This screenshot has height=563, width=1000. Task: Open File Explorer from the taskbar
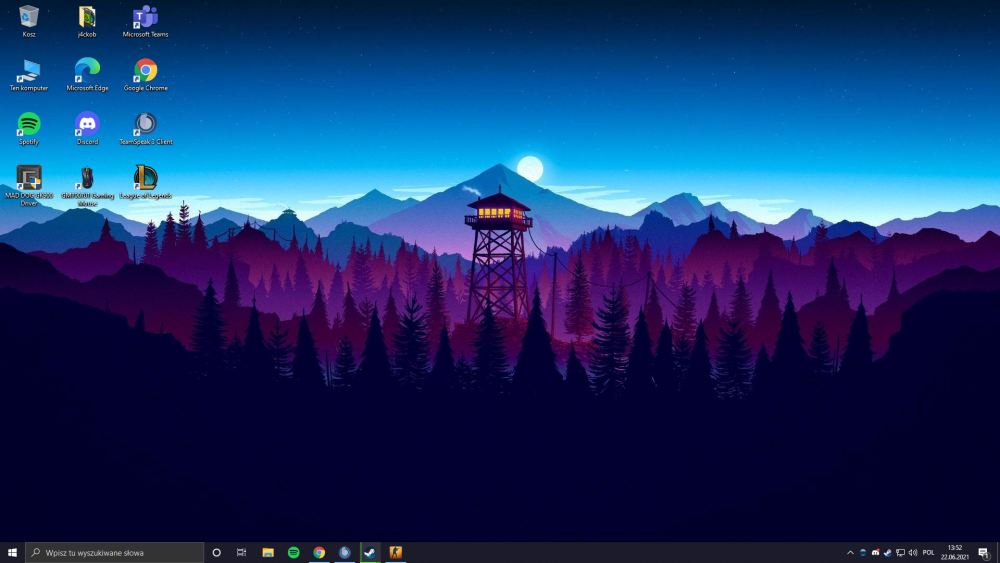point(268,553)
